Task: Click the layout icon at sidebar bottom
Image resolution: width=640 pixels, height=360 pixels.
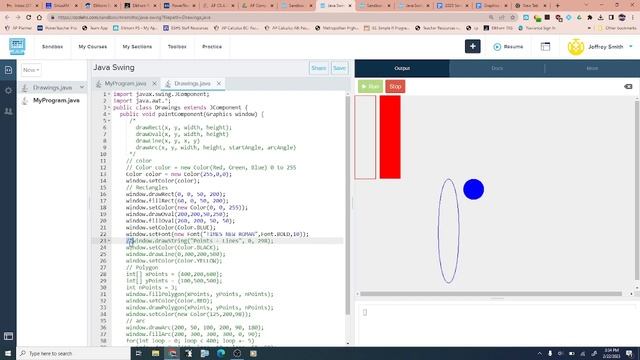Action: click(x=8, y=336)
